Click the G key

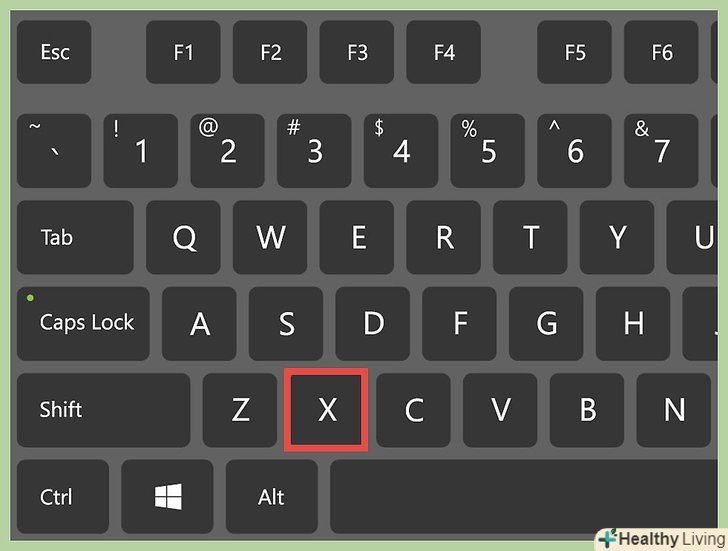[546, 324]
